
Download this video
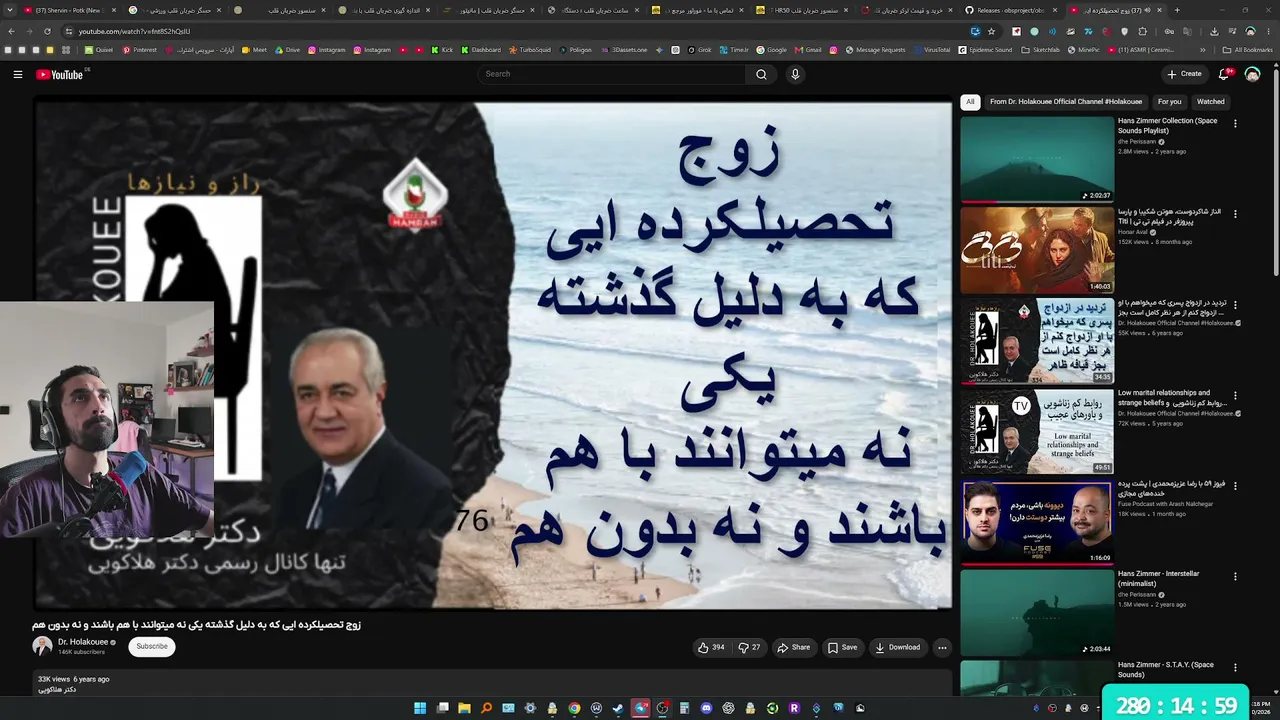pos(898,647)
